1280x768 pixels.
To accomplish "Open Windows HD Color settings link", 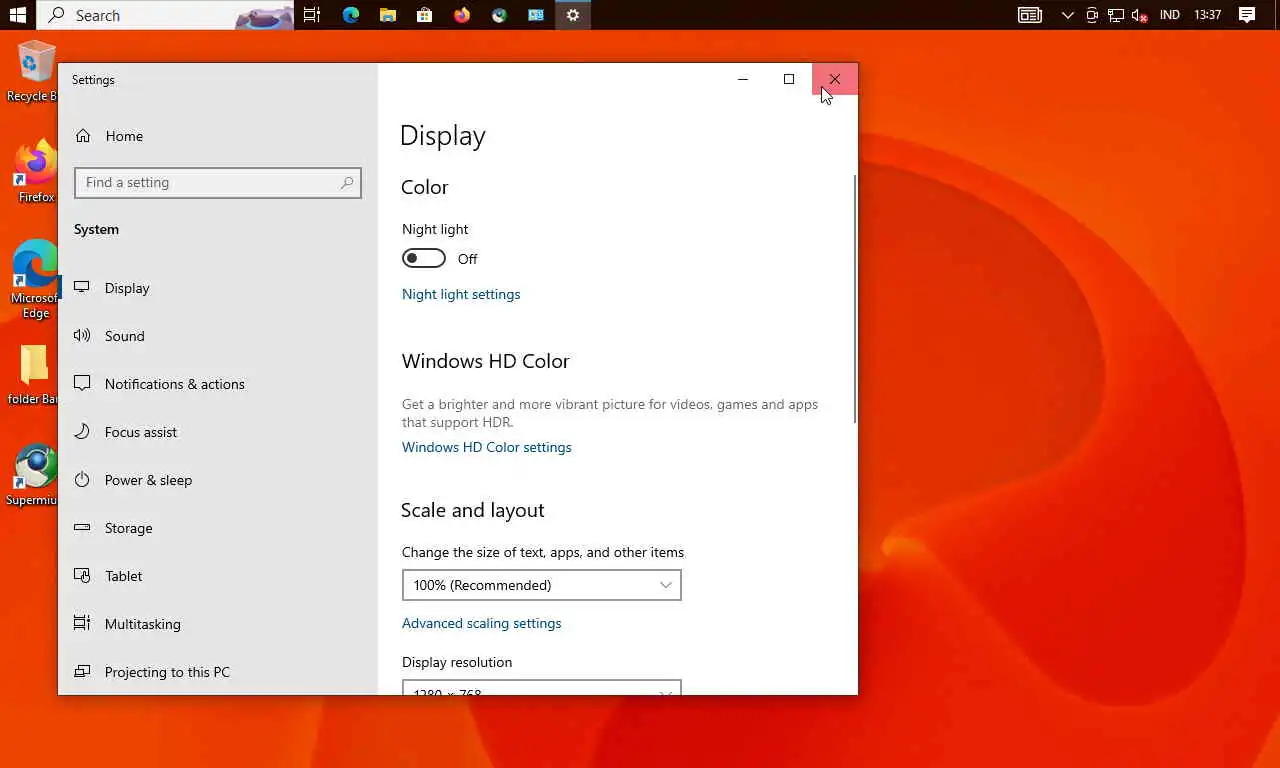I will (x=487, y=447).
